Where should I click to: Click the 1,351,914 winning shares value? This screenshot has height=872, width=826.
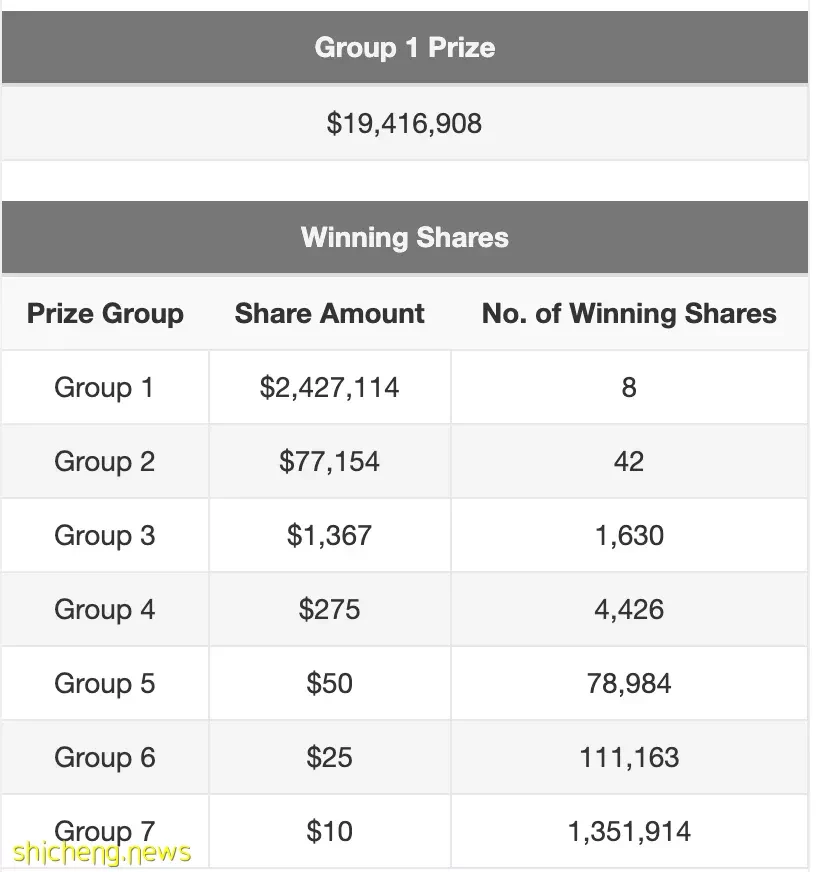[x=629, y=831]
